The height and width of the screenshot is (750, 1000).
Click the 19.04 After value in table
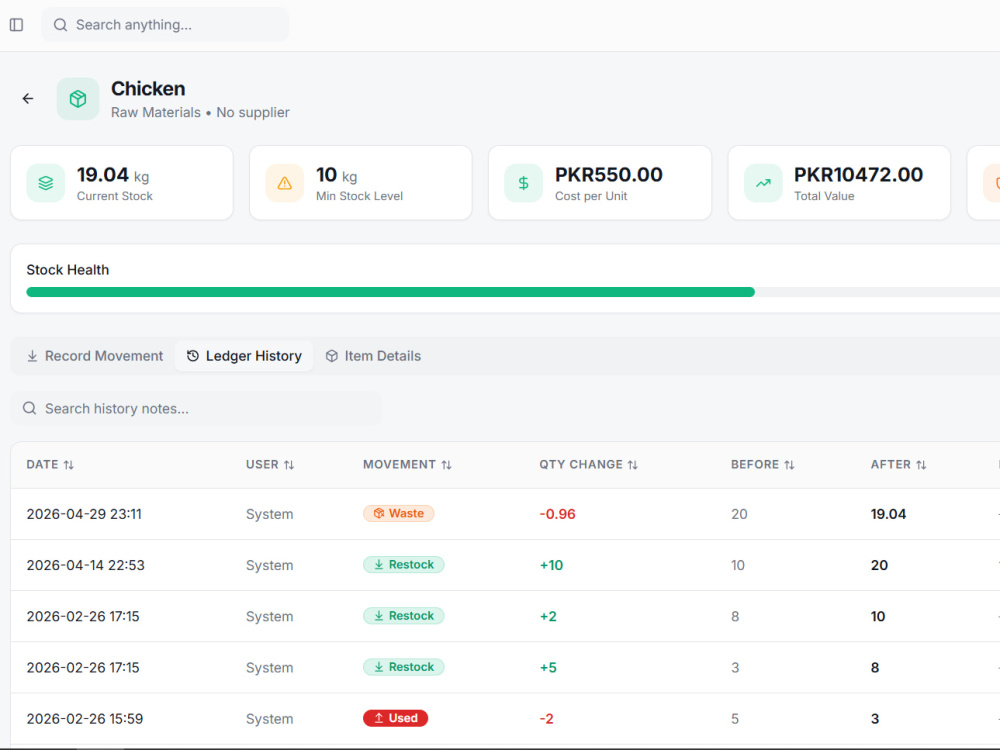coord(888,514)
